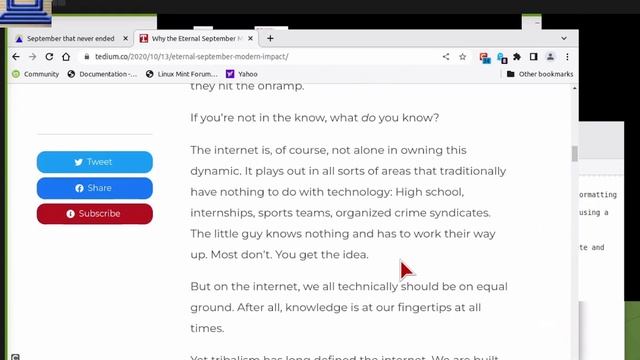Toggle the browser side panel
The height and width of the screenshot is (360, 640).
coord(533,57)
